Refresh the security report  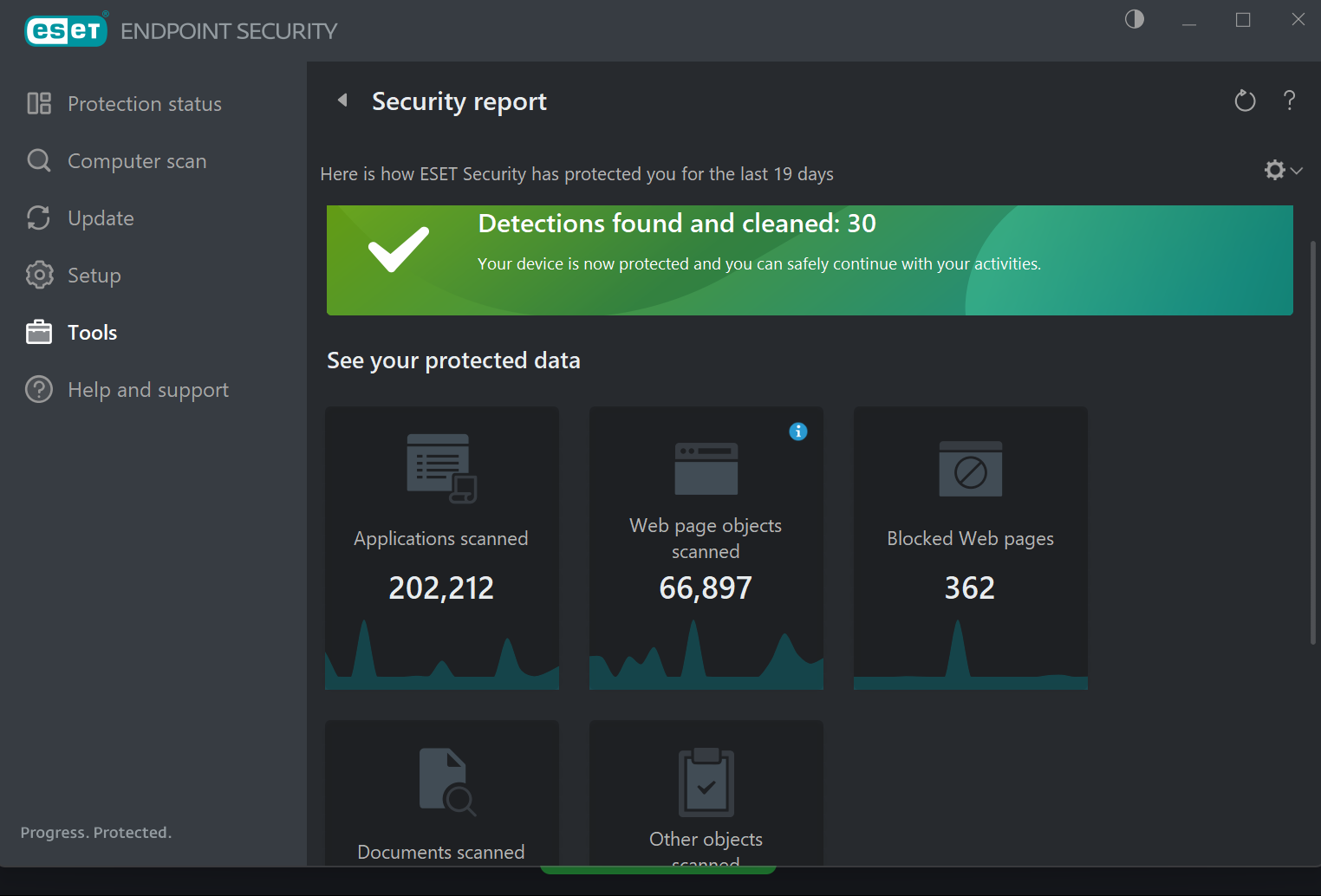coord(1245,101)
